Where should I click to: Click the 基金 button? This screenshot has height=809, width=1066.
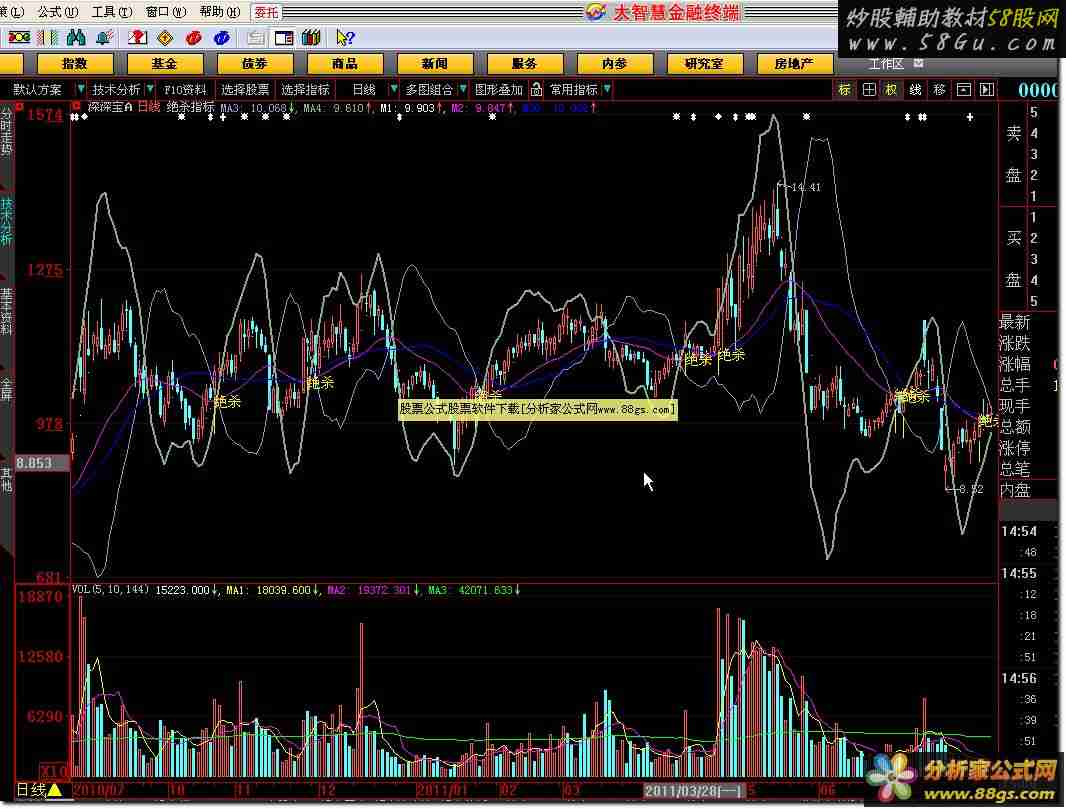pos(165,64)
